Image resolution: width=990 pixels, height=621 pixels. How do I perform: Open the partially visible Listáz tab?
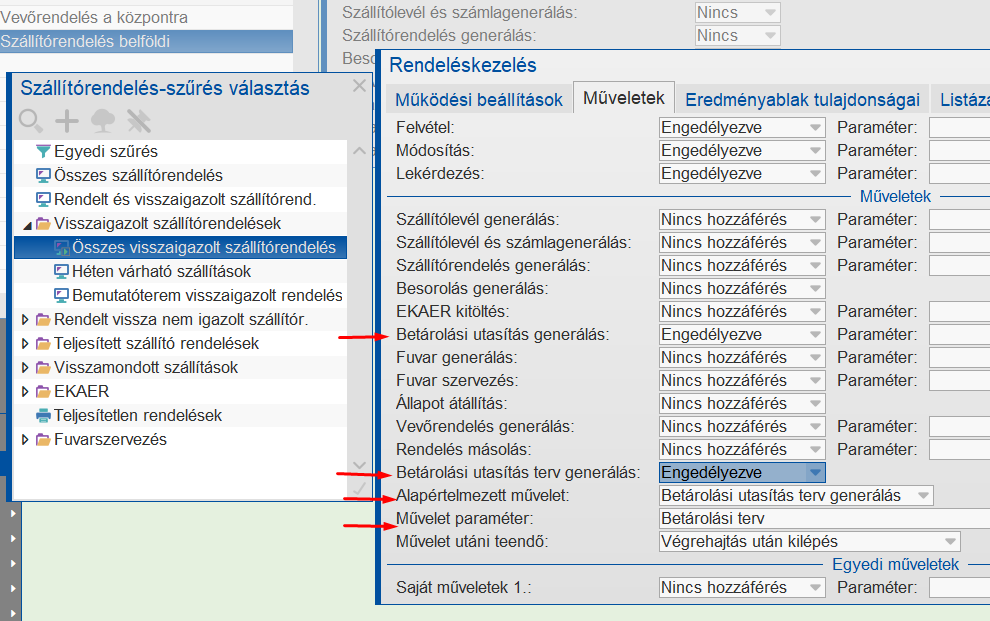click(961, 100)
